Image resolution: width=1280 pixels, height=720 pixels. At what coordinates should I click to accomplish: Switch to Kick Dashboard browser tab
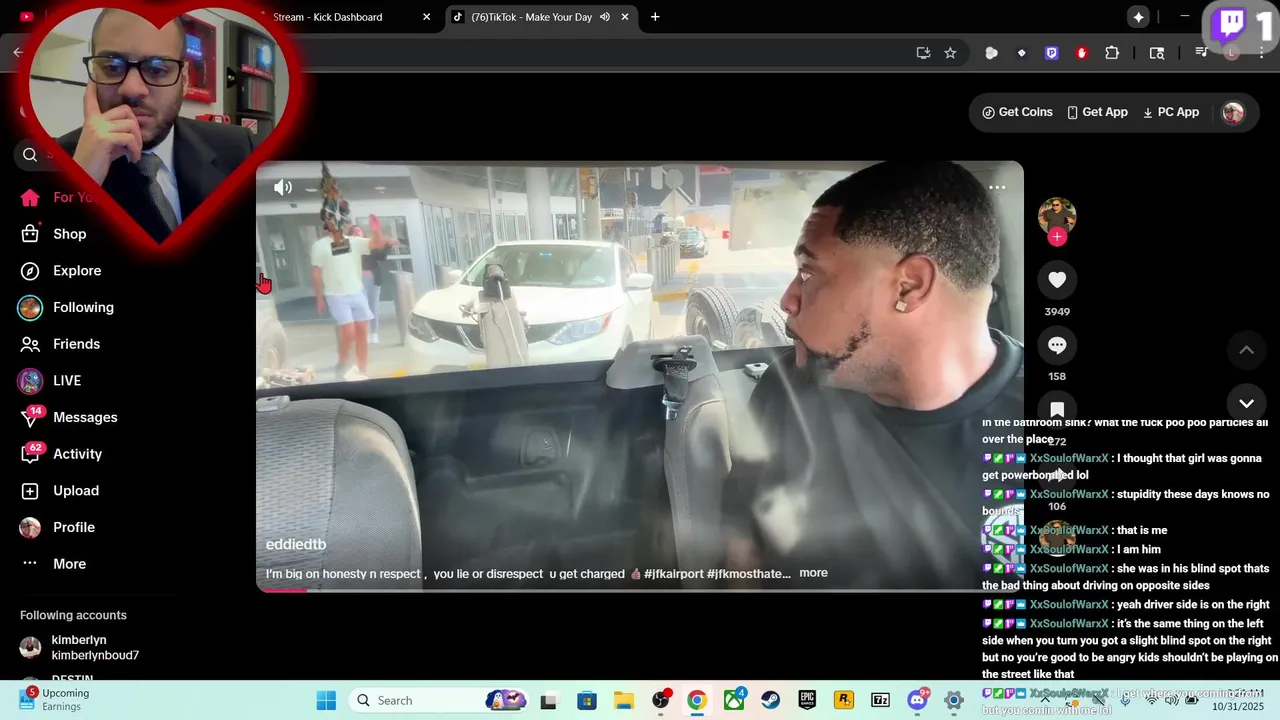pyautogui.click(x=328, y=17)
